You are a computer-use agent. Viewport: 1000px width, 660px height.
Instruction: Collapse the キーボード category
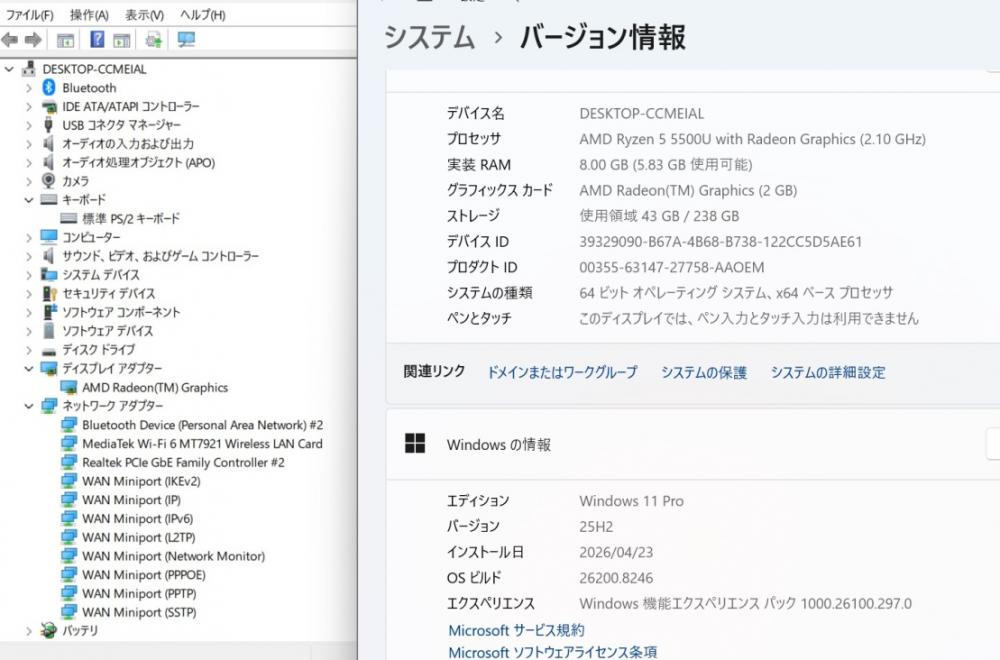point(29,200)
